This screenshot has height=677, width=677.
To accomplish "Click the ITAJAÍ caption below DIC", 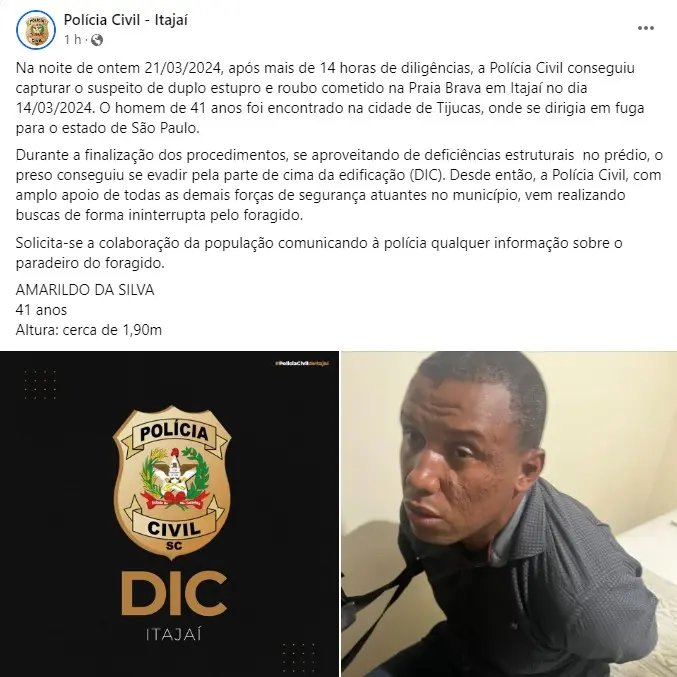I will [x=174, y=635].
